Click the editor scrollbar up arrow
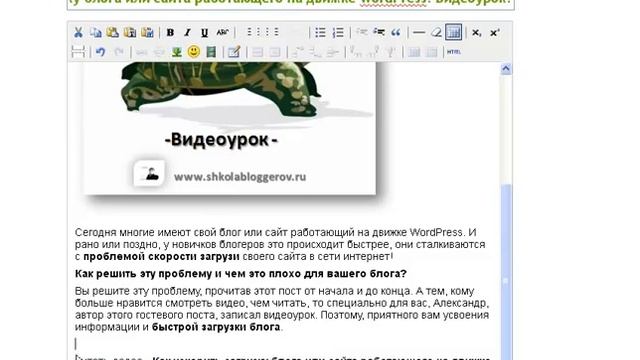Image resolution: width=640 pixels, height=360 pixels. 506,69
